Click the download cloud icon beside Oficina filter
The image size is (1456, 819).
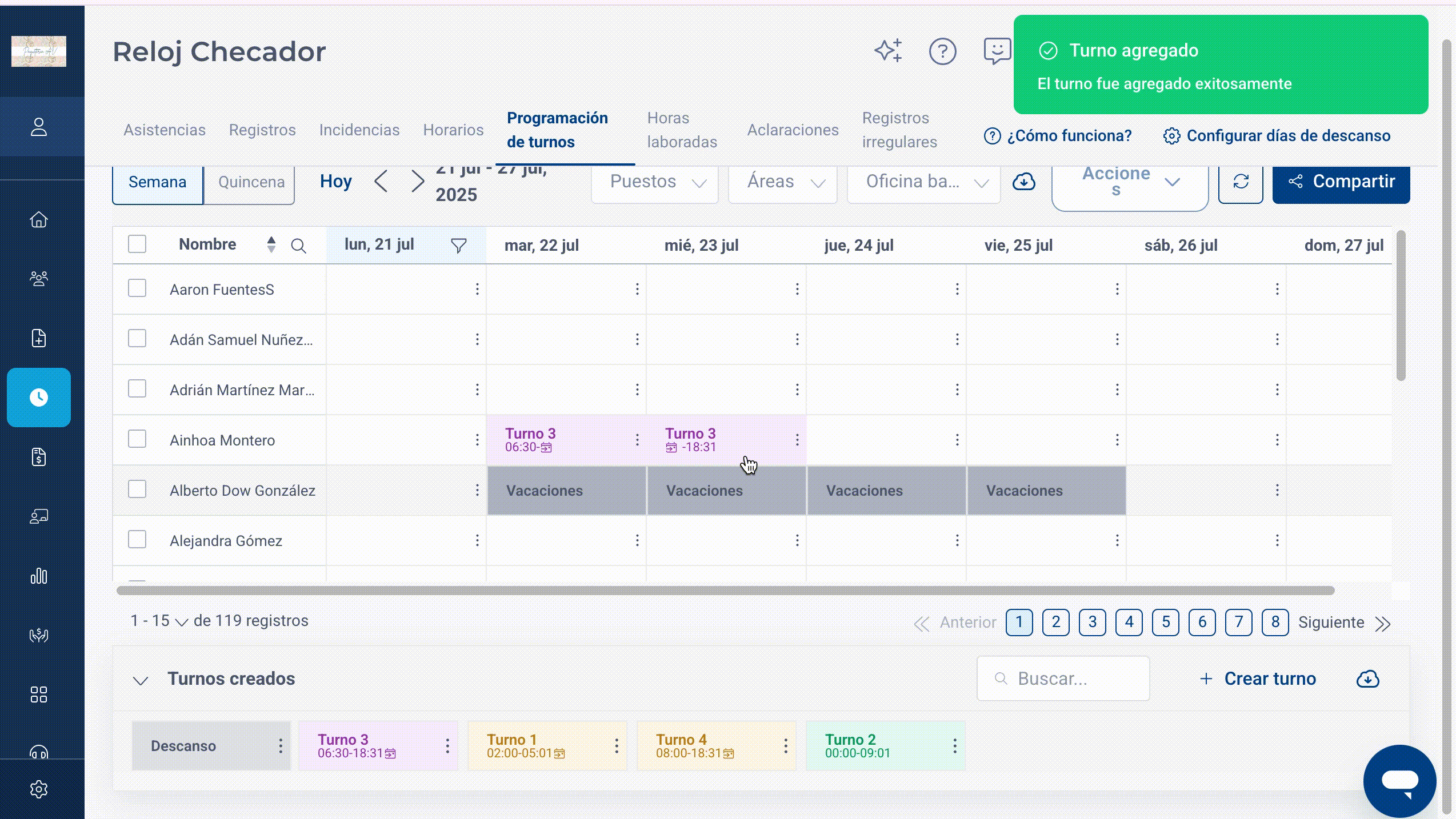1024,182
